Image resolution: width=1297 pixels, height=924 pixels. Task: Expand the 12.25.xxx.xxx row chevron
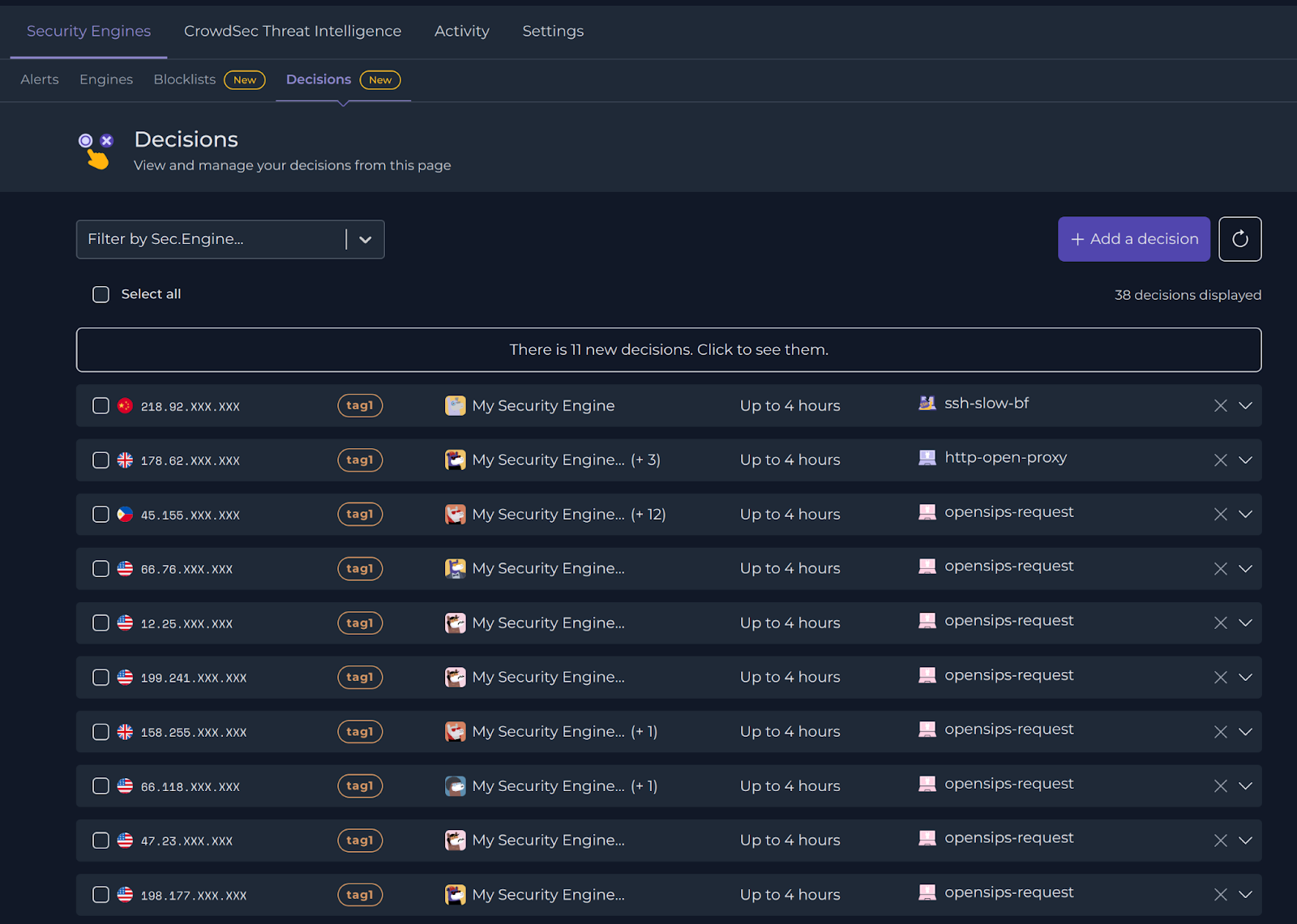click(x=1245, y=623)
